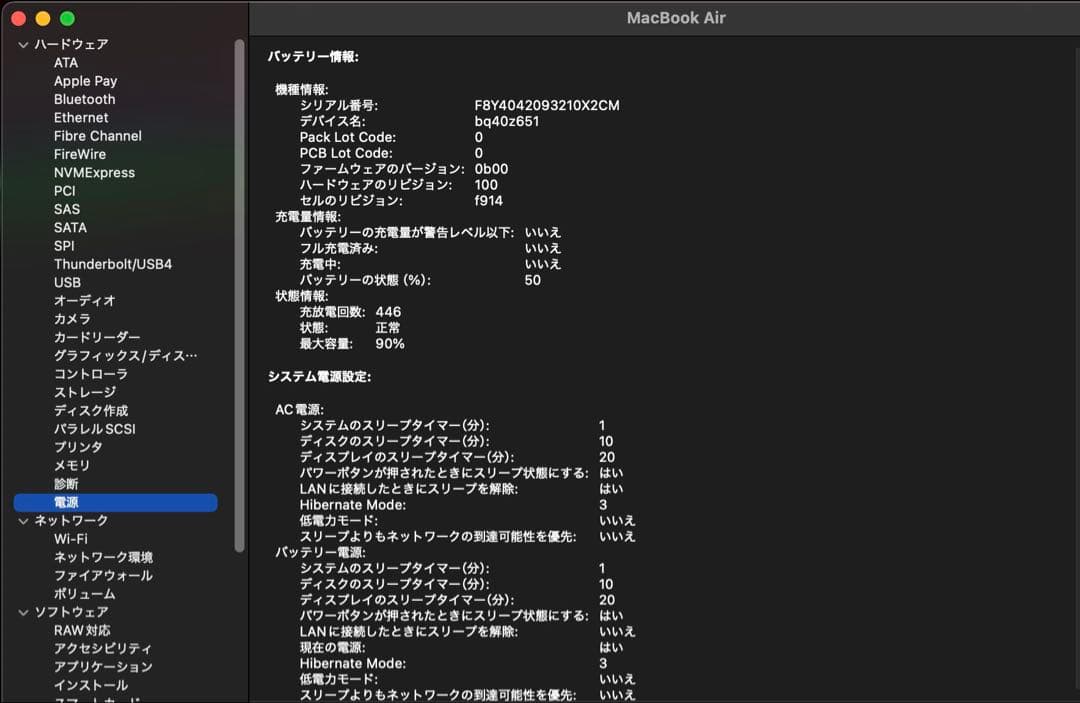1080x703 pixels.
Task: View USB device information
Action: [x=67, y=282]
